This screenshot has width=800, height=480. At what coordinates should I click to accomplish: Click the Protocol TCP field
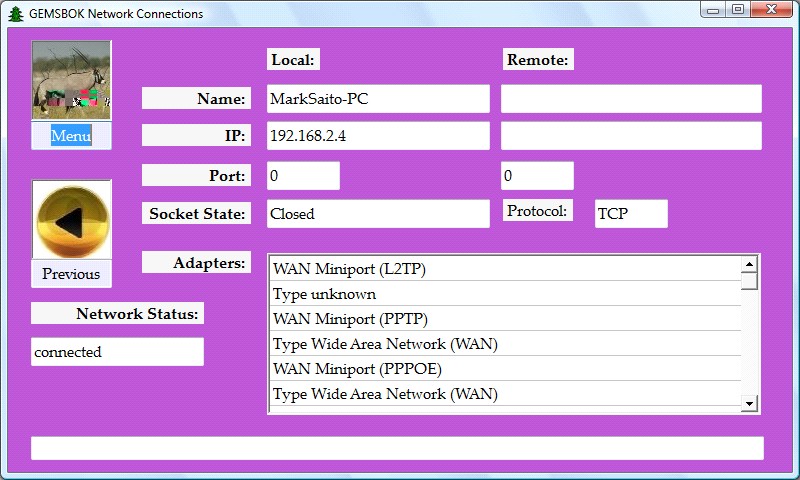[x=630, y=213]
